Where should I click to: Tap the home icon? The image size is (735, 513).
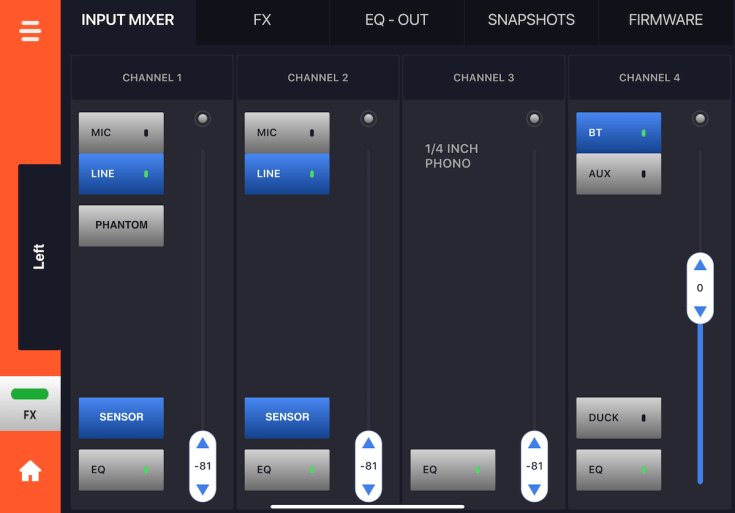tap(30, 472)
